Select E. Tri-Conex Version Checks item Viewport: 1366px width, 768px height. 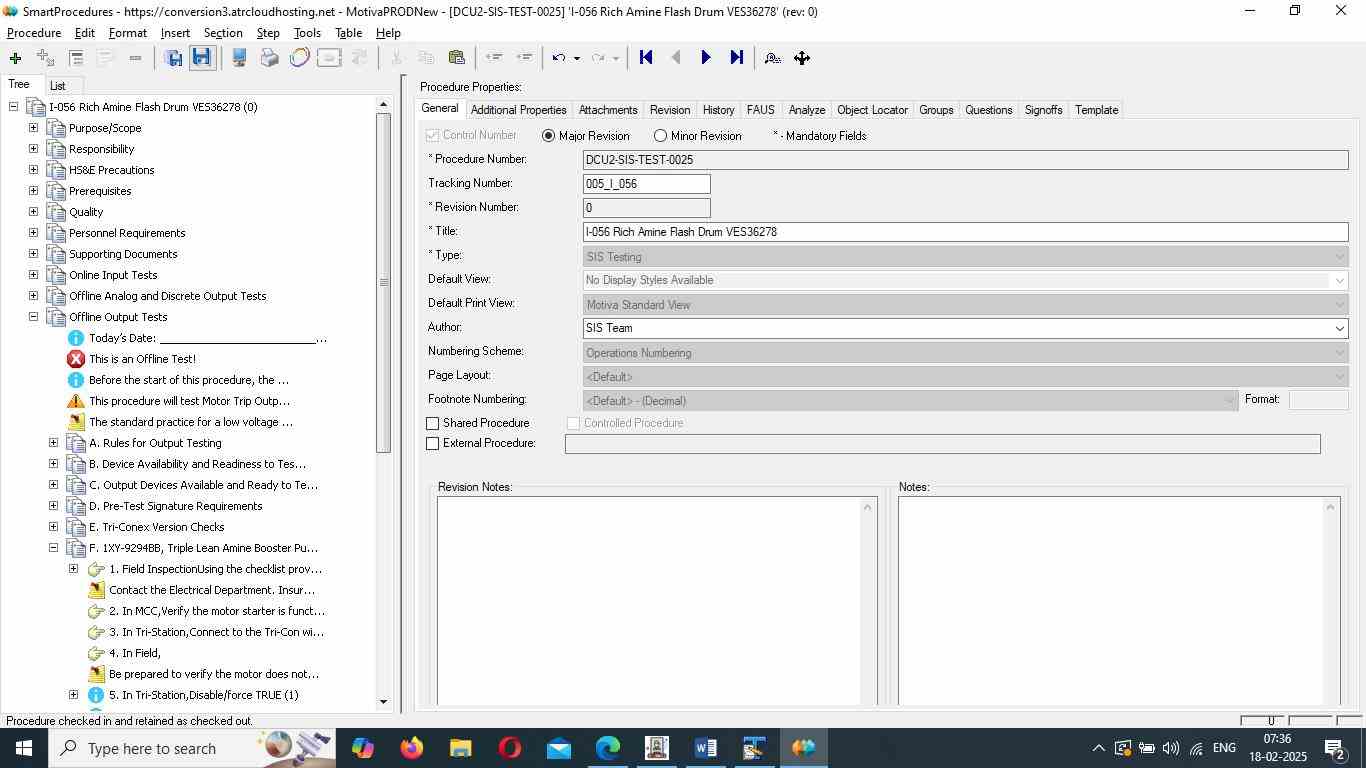coord(156,527)
